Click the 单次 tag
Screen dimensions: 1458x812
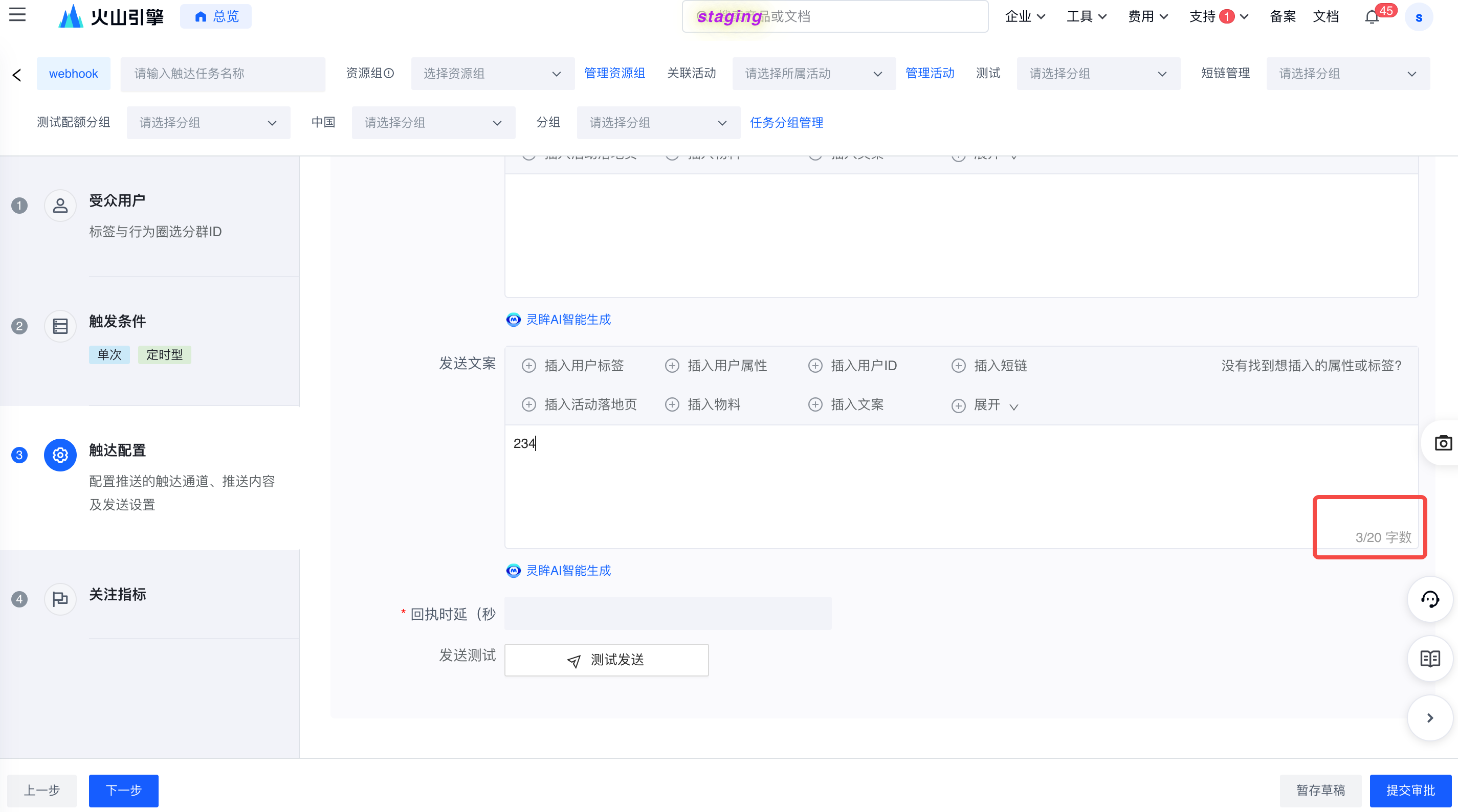(109, 355)
